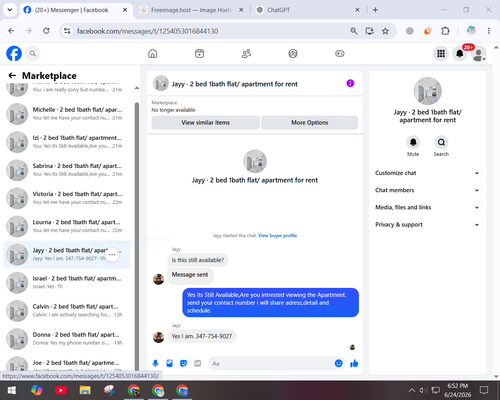Open Friends icon in top navigation
Viewport: 500px width, 400px height.
pyautogui.click(x=246, y=53)
